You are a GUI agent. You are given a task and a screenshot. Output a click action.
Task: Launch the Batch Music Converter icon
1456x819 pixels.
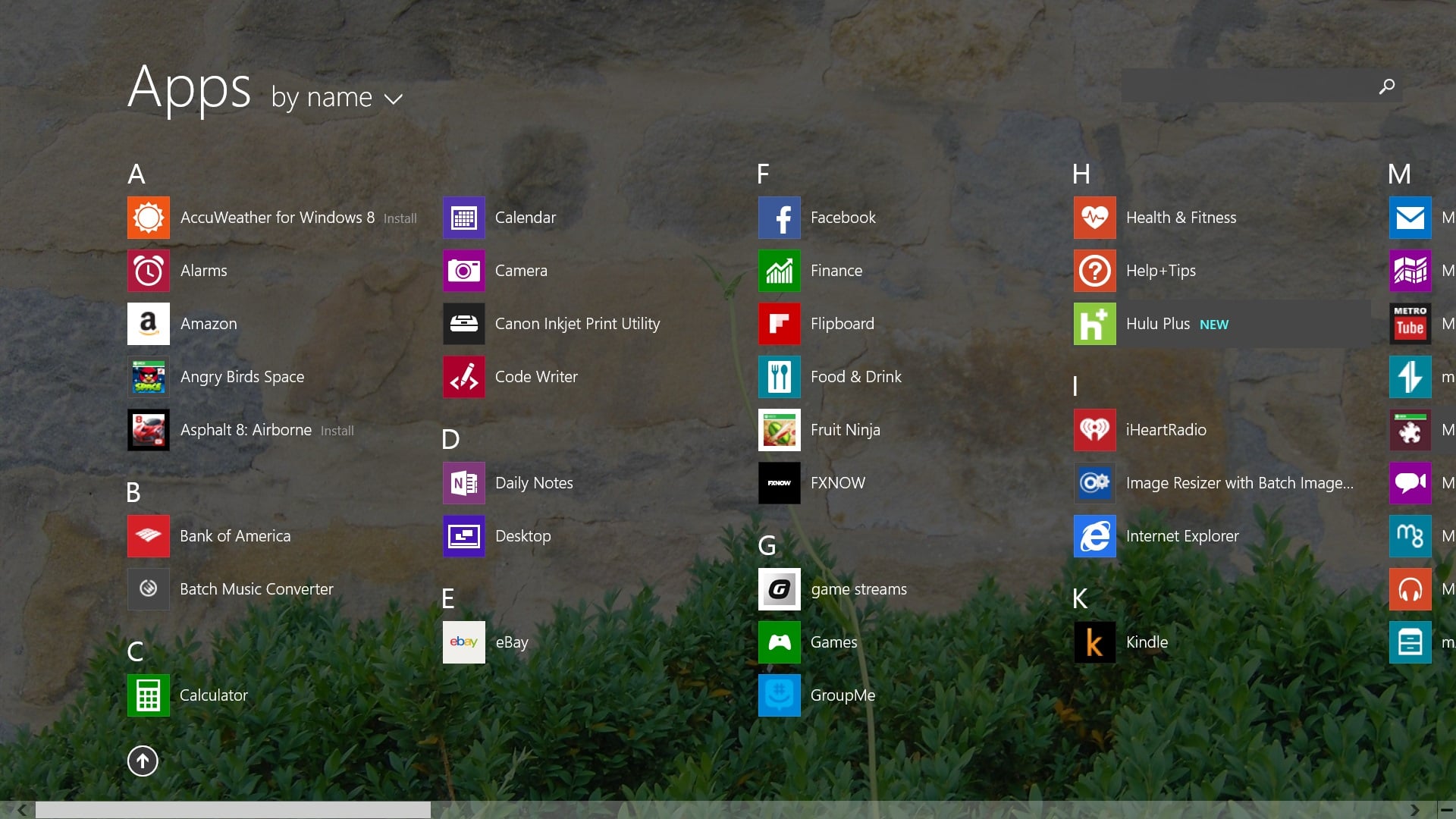149,589
